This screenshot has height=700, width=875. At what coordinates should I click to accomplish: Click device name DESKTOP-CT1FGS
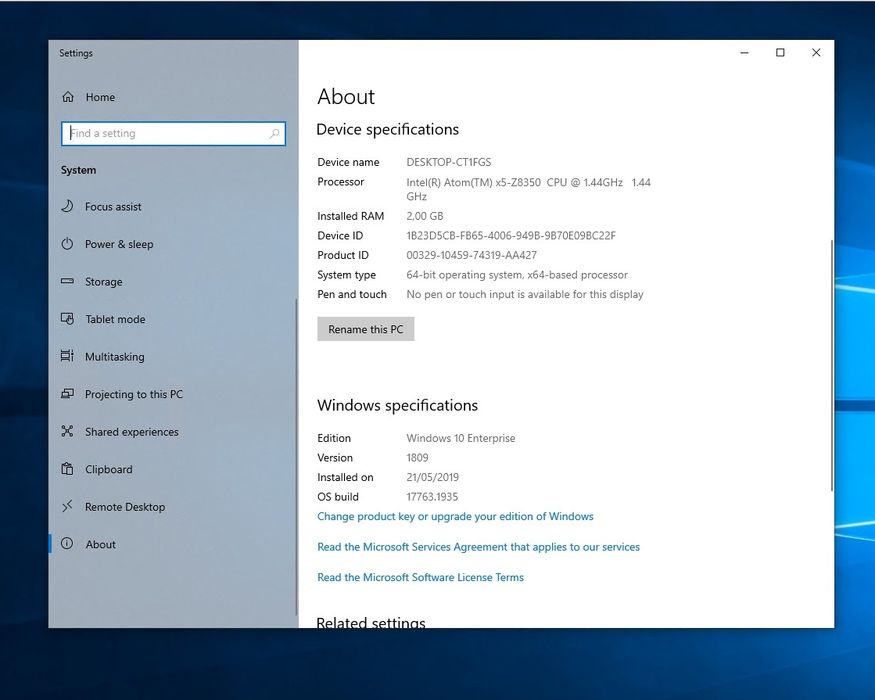pyautogui.click(x=449, y=162)
